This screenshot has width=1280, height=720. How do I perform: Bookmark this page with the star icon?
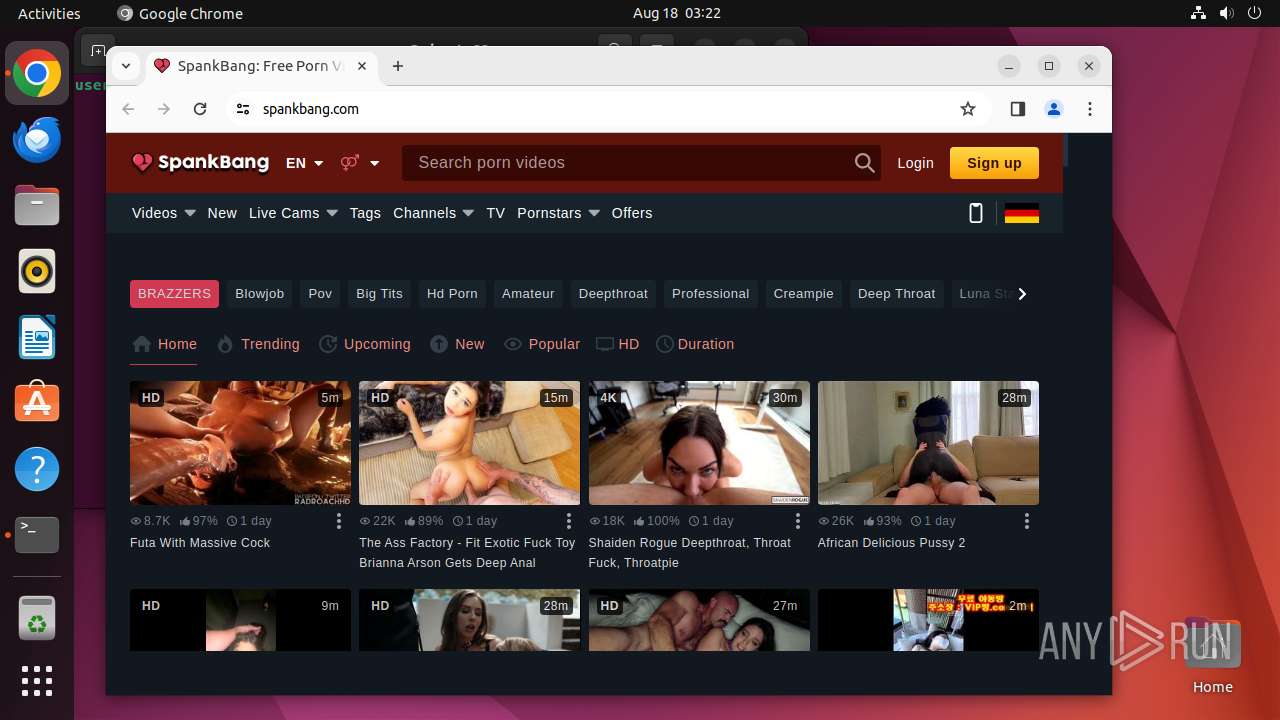click(967, 109)
